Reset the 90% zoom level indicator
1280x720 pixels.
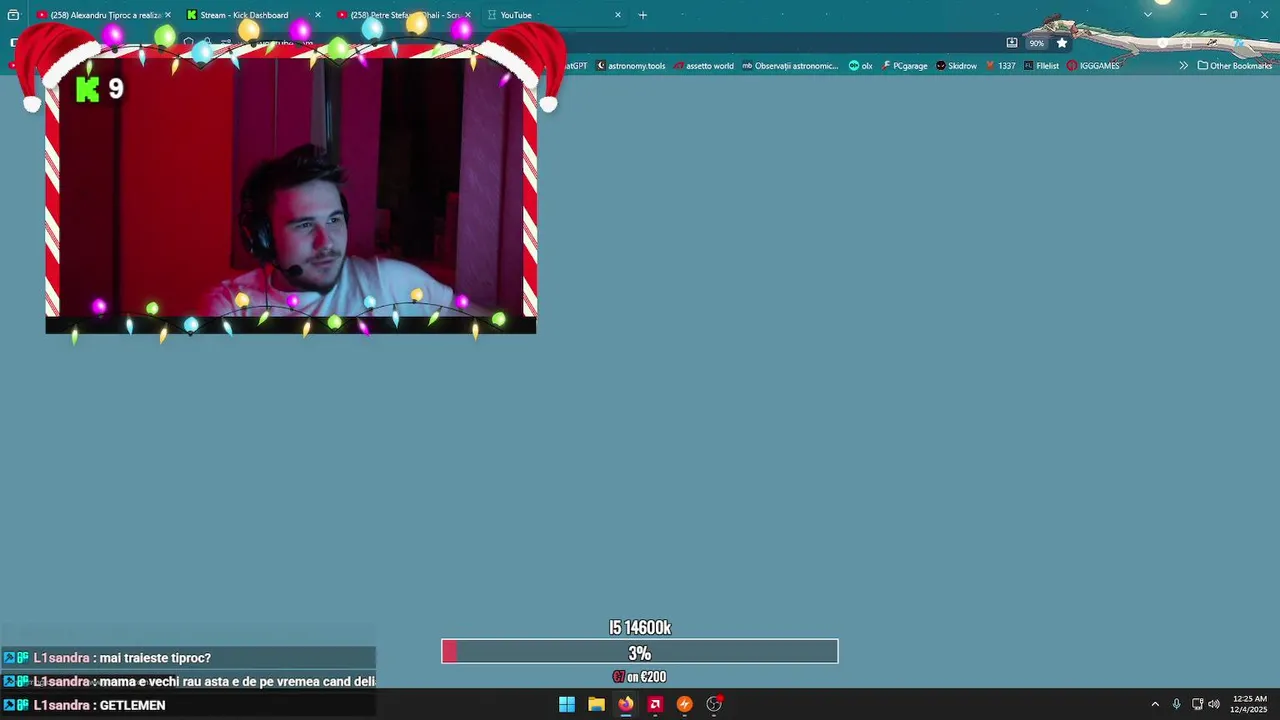point(1037,43)
